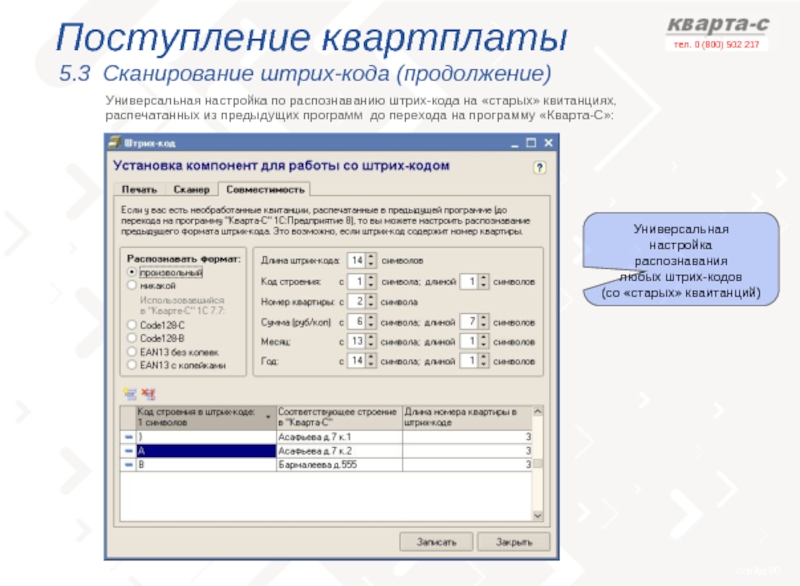This screenshot has height=586, width=800.
Task: Click cell Асафьева д.7 к.2
Action: click(x=339, y=451)
